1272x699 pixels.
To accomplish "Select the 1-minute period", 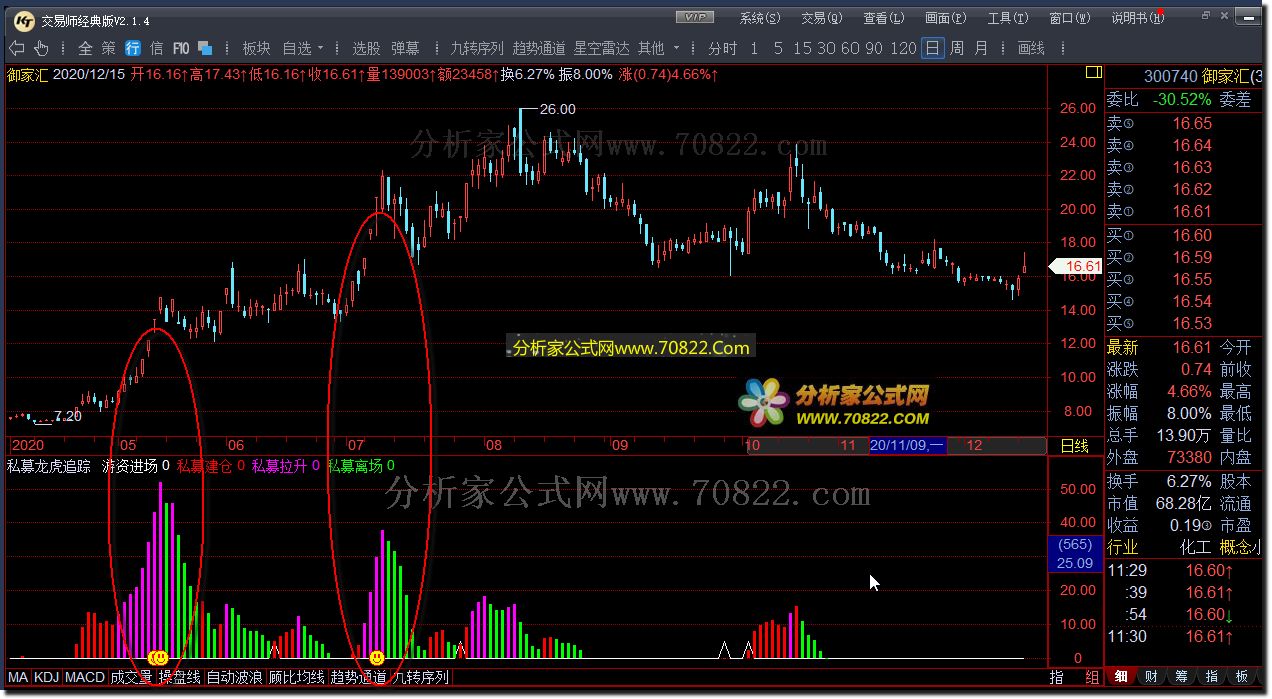I will tap(754, 48).
